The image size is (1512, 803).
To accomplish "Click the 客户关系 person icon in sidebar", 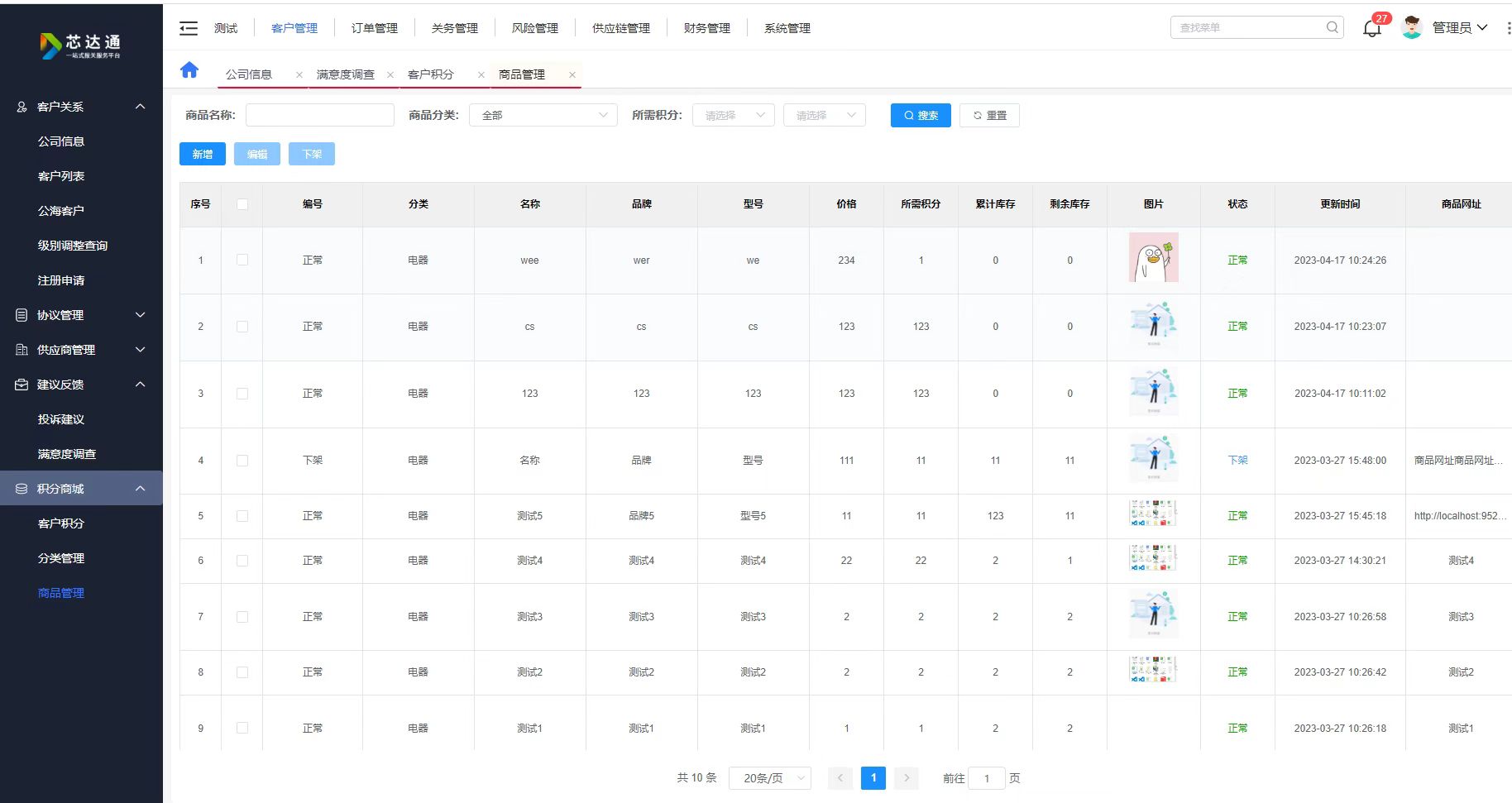I will (x=22, y=107).
